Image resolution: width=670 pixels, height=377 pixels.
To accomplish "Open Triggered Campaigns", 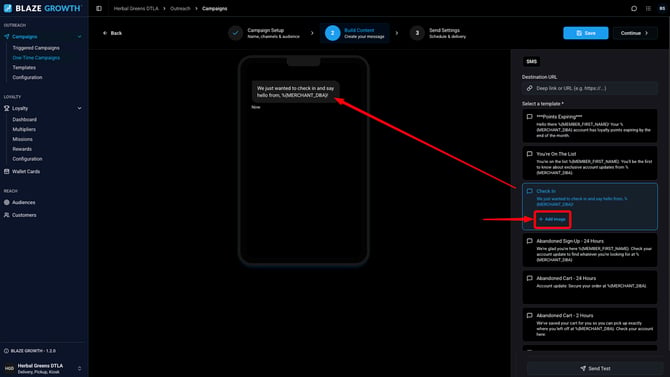I will [36, 48].
